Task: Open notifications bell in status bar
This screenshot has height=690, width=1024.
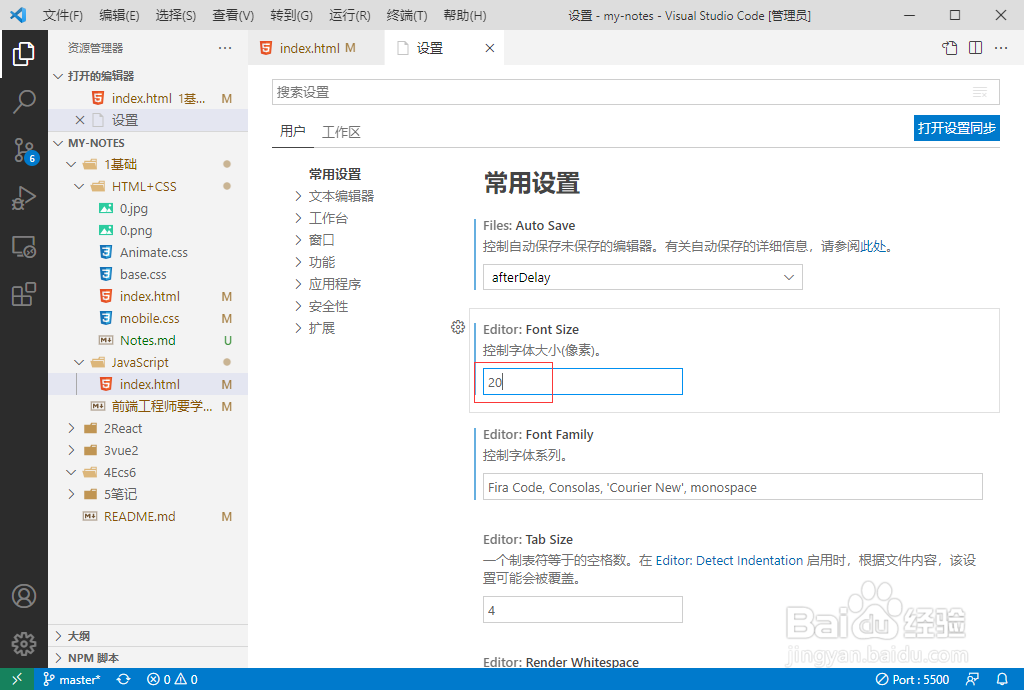Action: [x=1002, y=679]
